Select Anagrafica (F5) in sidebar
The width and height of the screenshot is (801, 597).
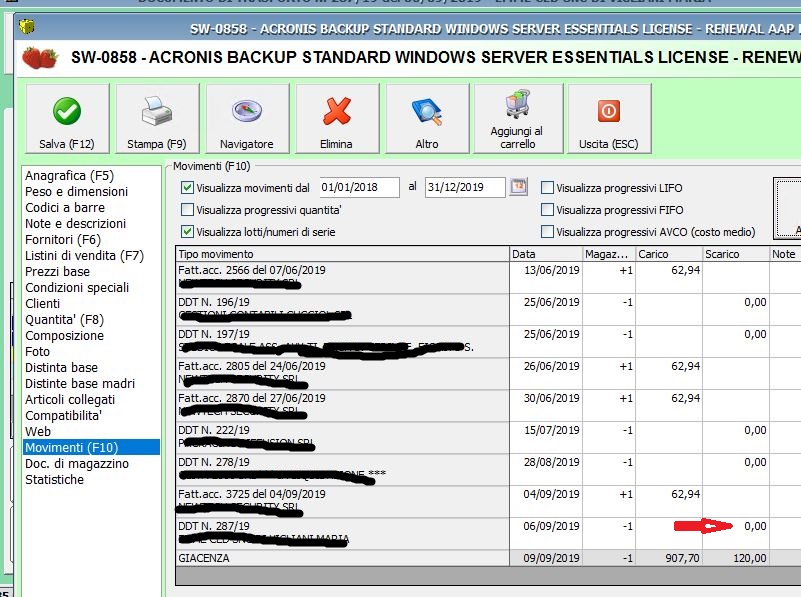pos(69,176)
